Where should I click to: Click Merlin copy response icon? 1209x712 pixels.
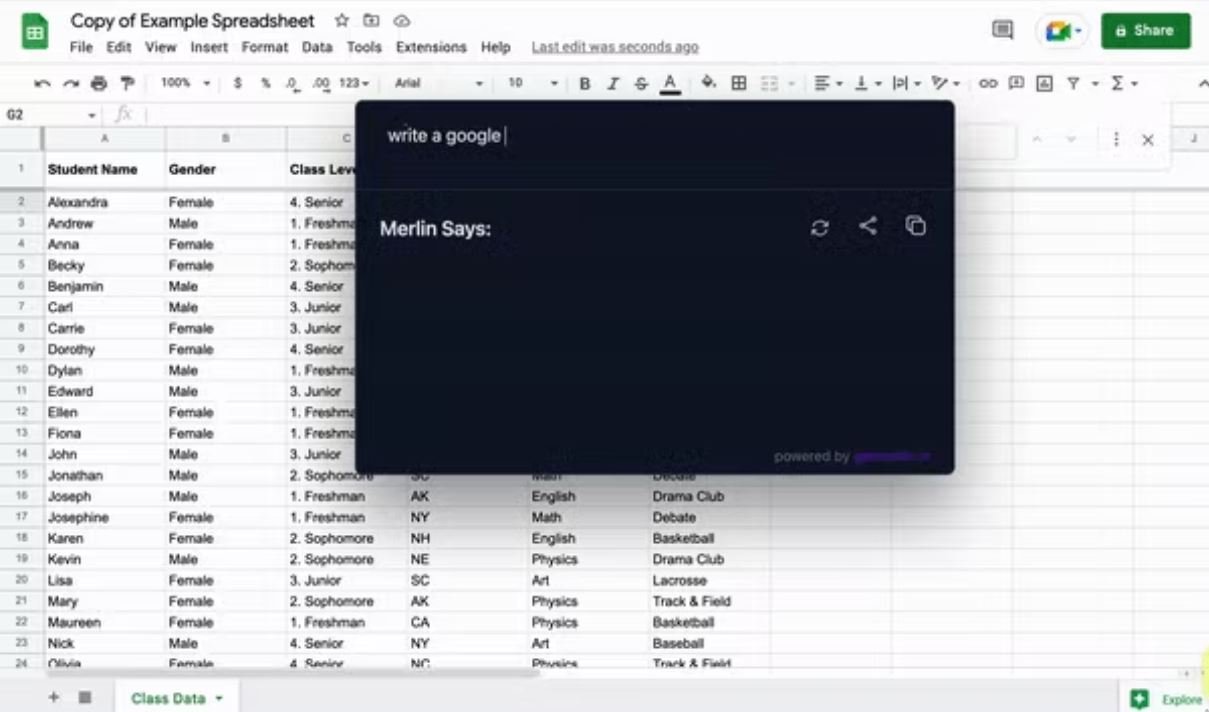coord(916,227)
